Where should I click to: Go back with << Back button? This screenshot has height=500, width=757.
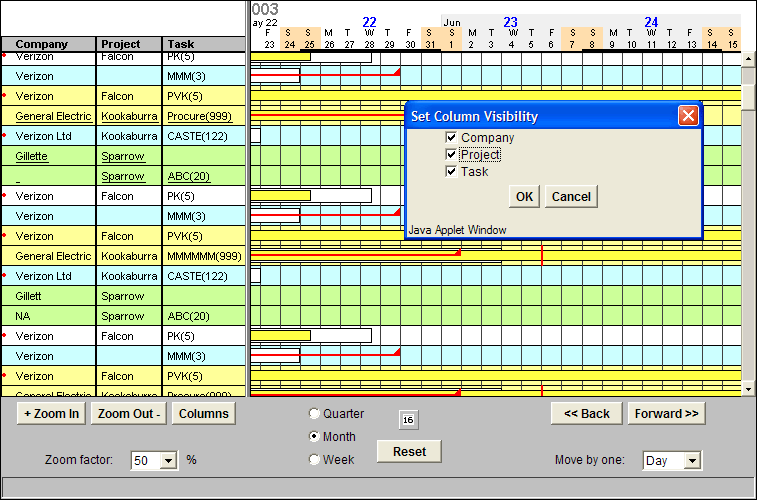[587, 414]
